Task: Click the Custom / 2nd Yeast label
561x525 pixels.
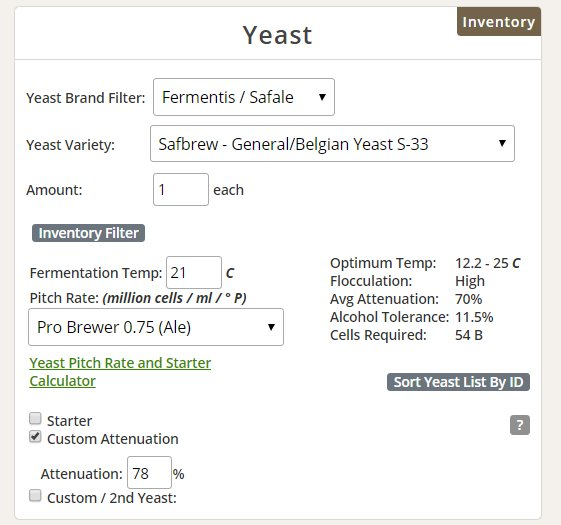Action: pyautogui.click(x=112, y=498)
